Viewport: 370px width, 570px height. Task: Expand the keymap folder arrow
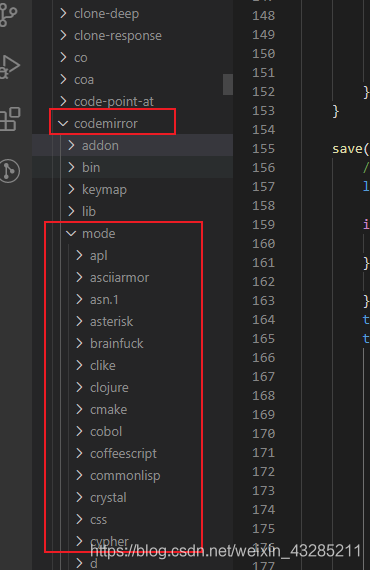(71, 189)
